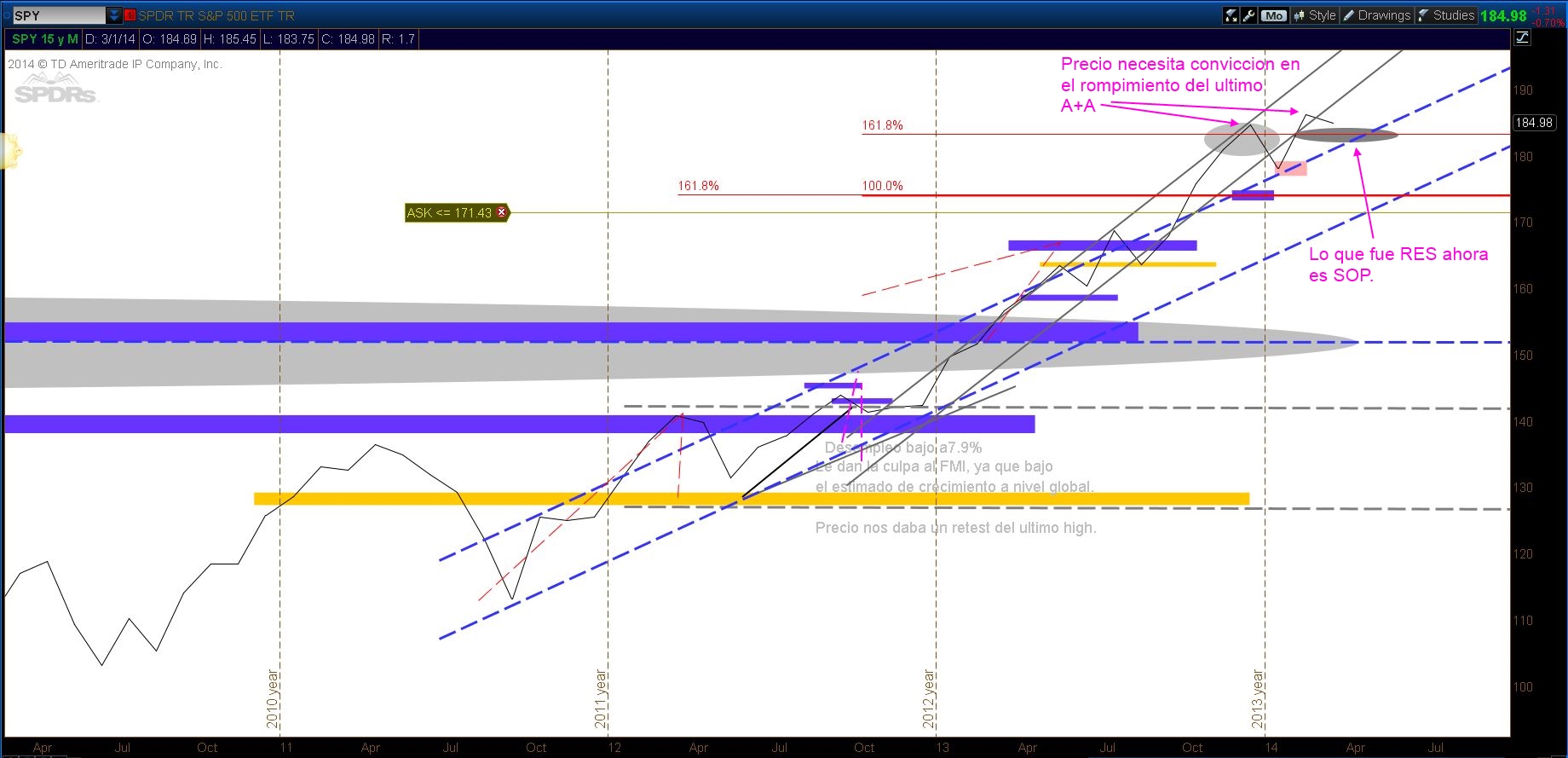The height and width of the screenshot is (758, 1568).
Task: Open the quick study flask icon
Action: click(1231, 15)
